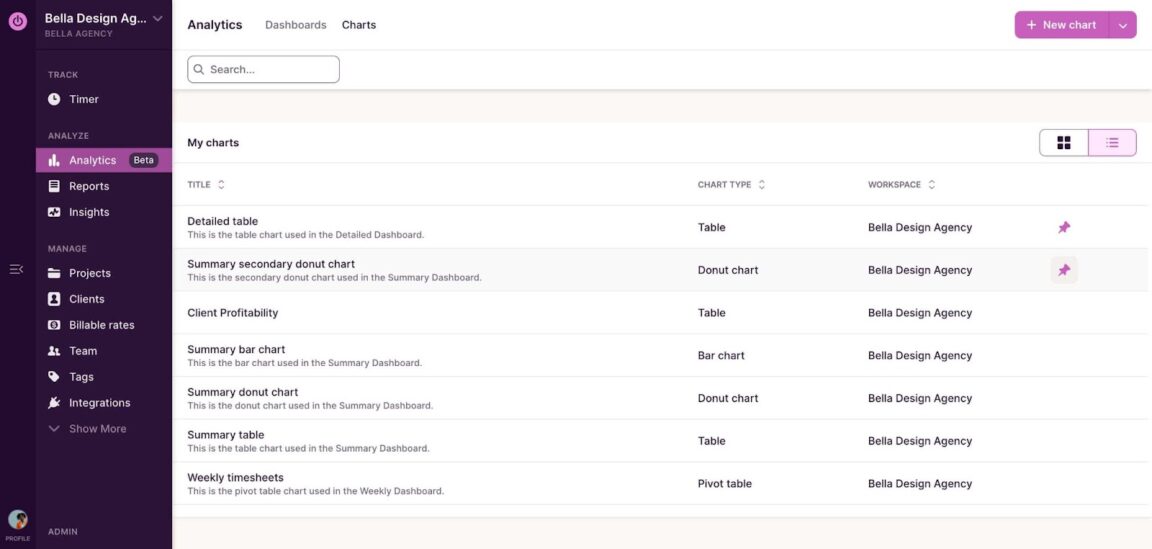Click the Reports document icon
This screenshot has height=549, width=1152.
click(x=54, y=186)
